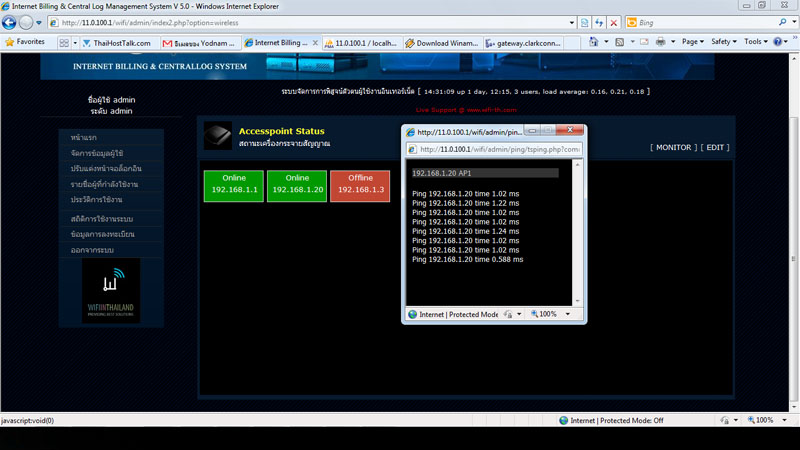Screen dimensions: 800x450
Task: Click the main status bar 100% zoom button
Action: (761, 420)
